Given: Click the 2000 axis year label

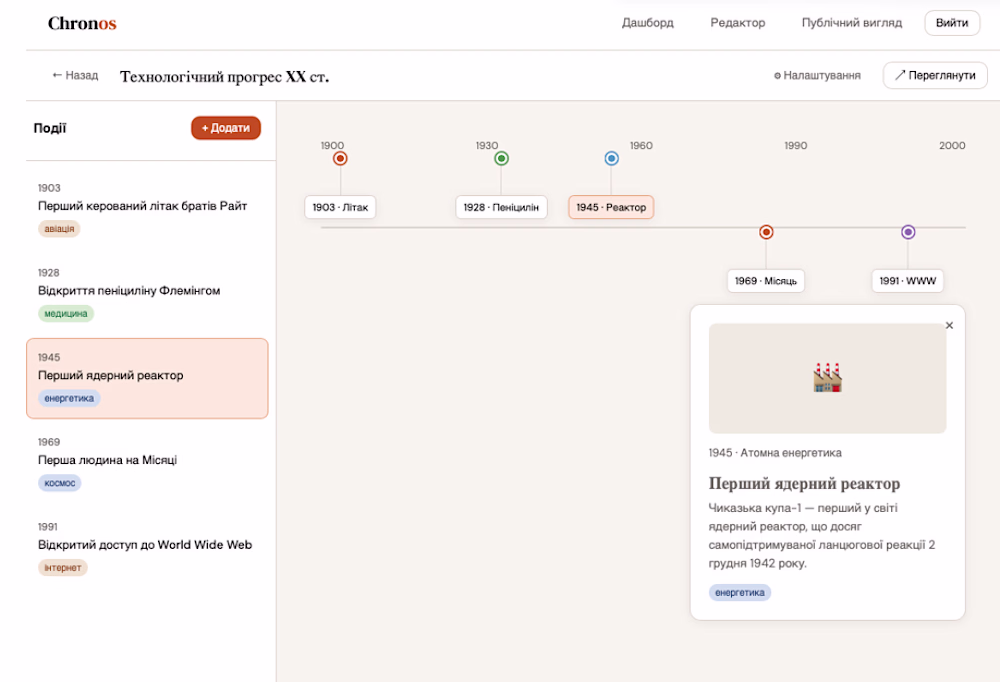Looking at the screenshot, I should point(952,145).
